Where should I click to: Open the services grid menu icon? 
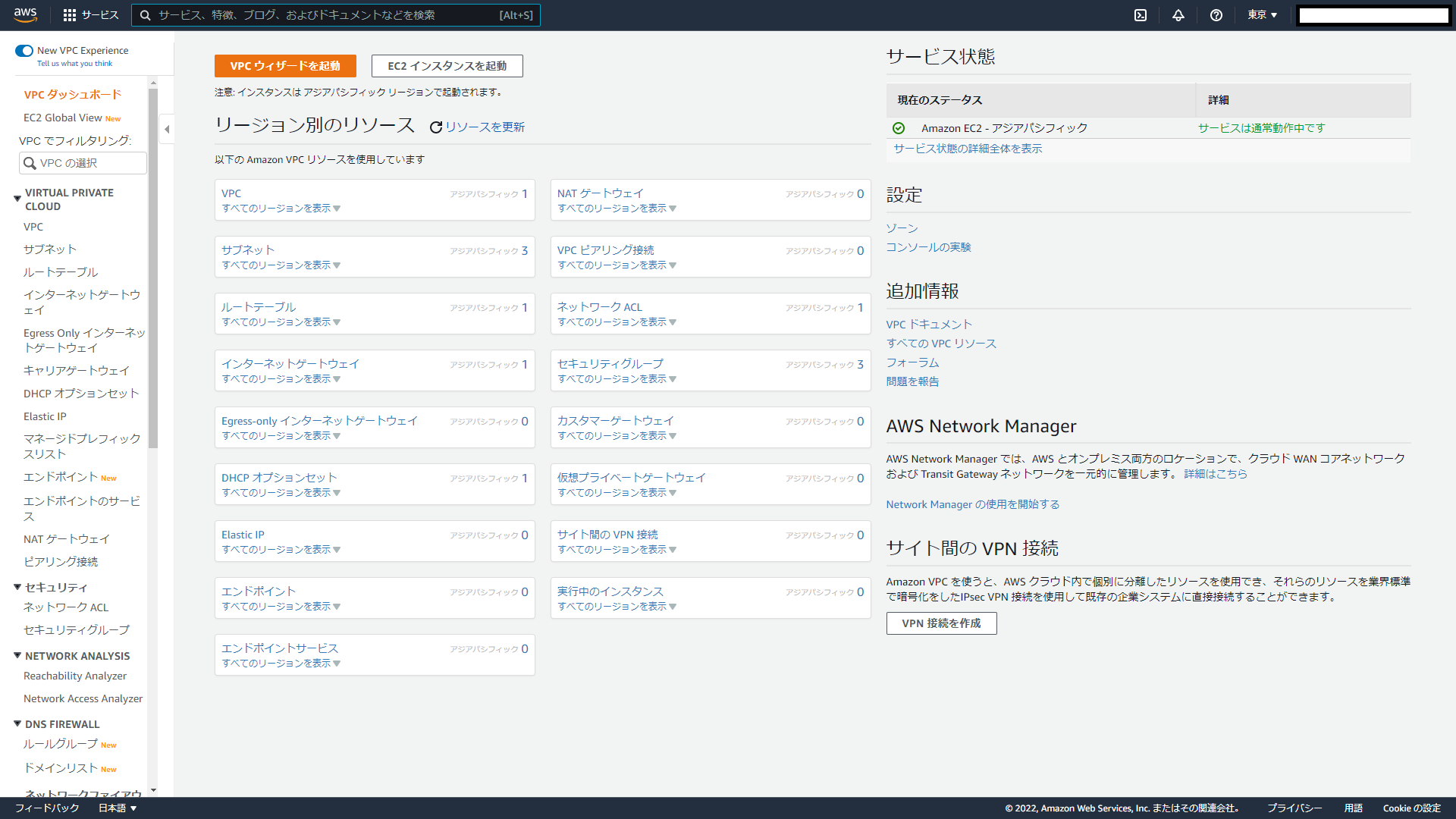tap(70, 15)
